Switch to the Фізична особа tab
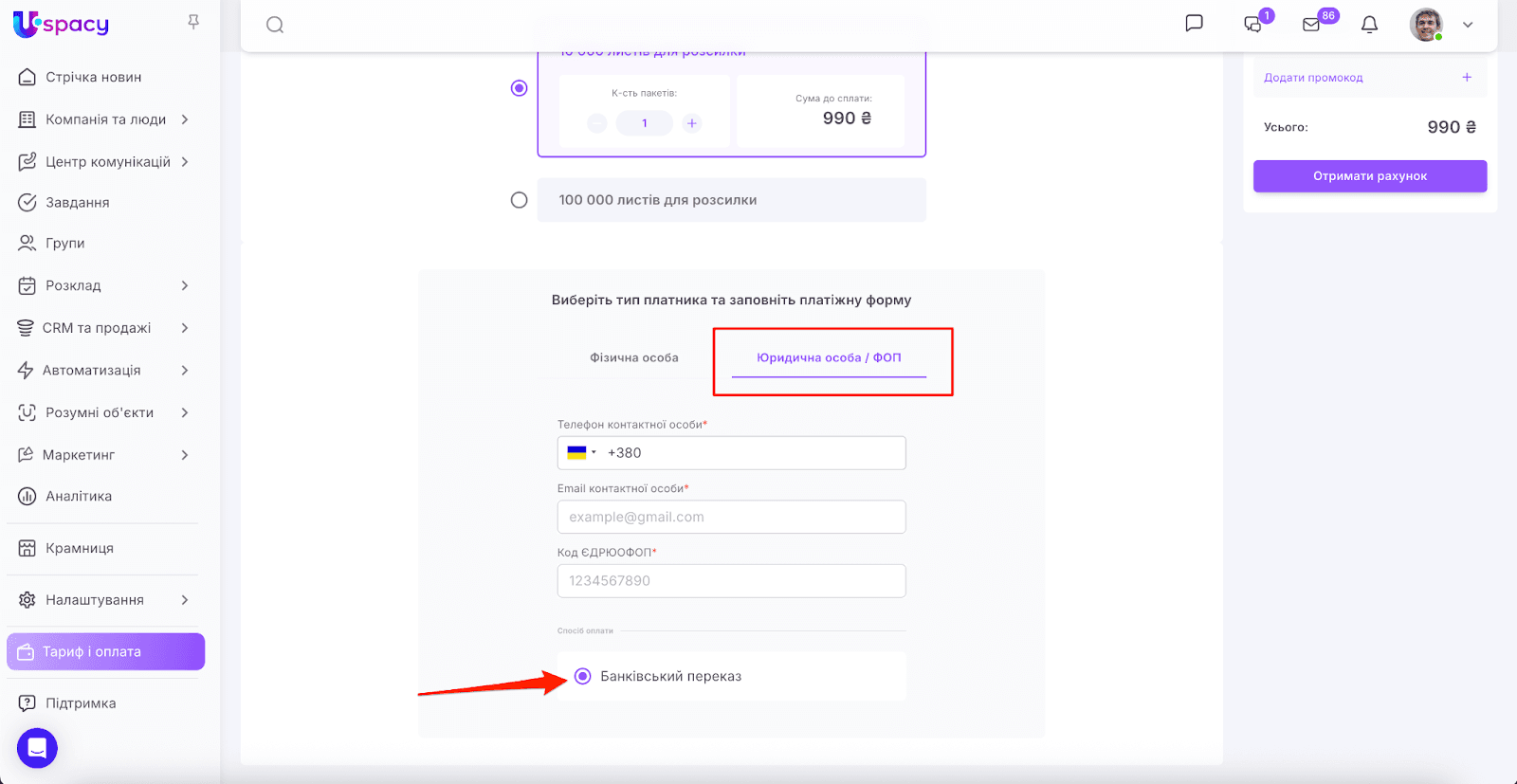Screen dimensions: 1517x784 tap(633, 357)
